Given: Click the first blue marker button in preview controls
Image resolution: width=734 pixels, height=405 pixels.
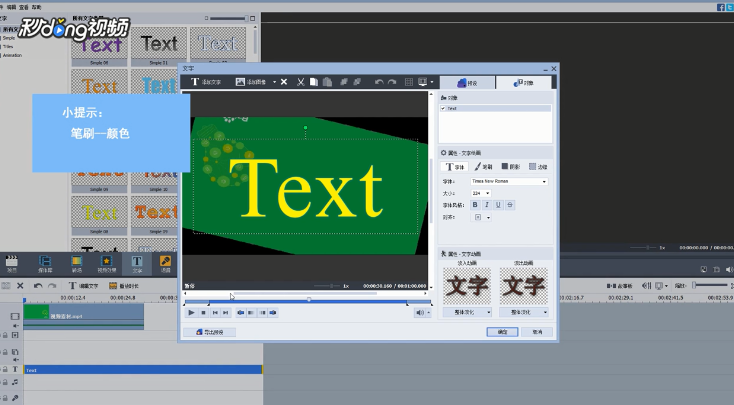Looking at the screenshot, I should [240, 312].
